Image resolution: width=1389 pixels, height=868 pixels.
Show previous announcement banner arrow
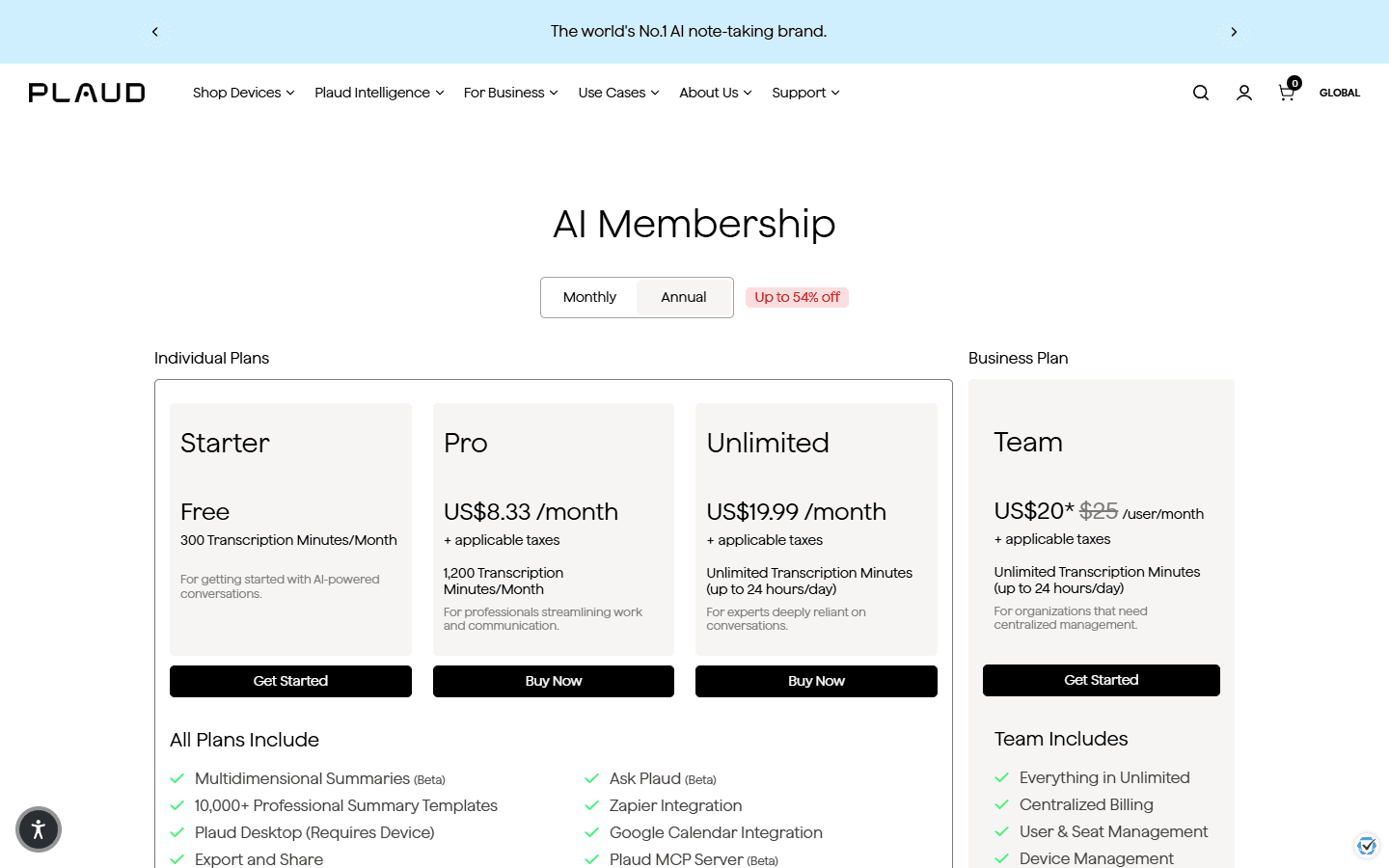click(x=155, y=32)
